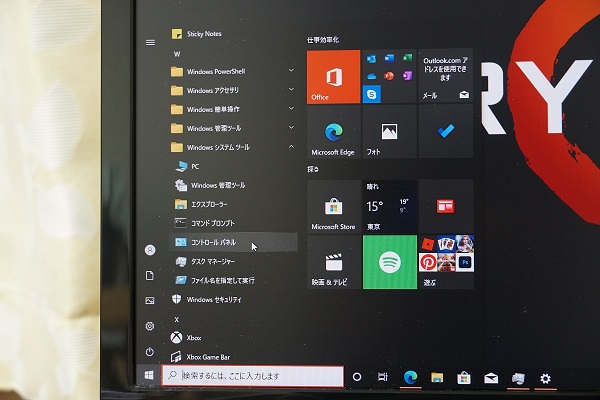Open Microsoft Edge from the taskbar
Screen dimensions: 600x400
[411, 377]
